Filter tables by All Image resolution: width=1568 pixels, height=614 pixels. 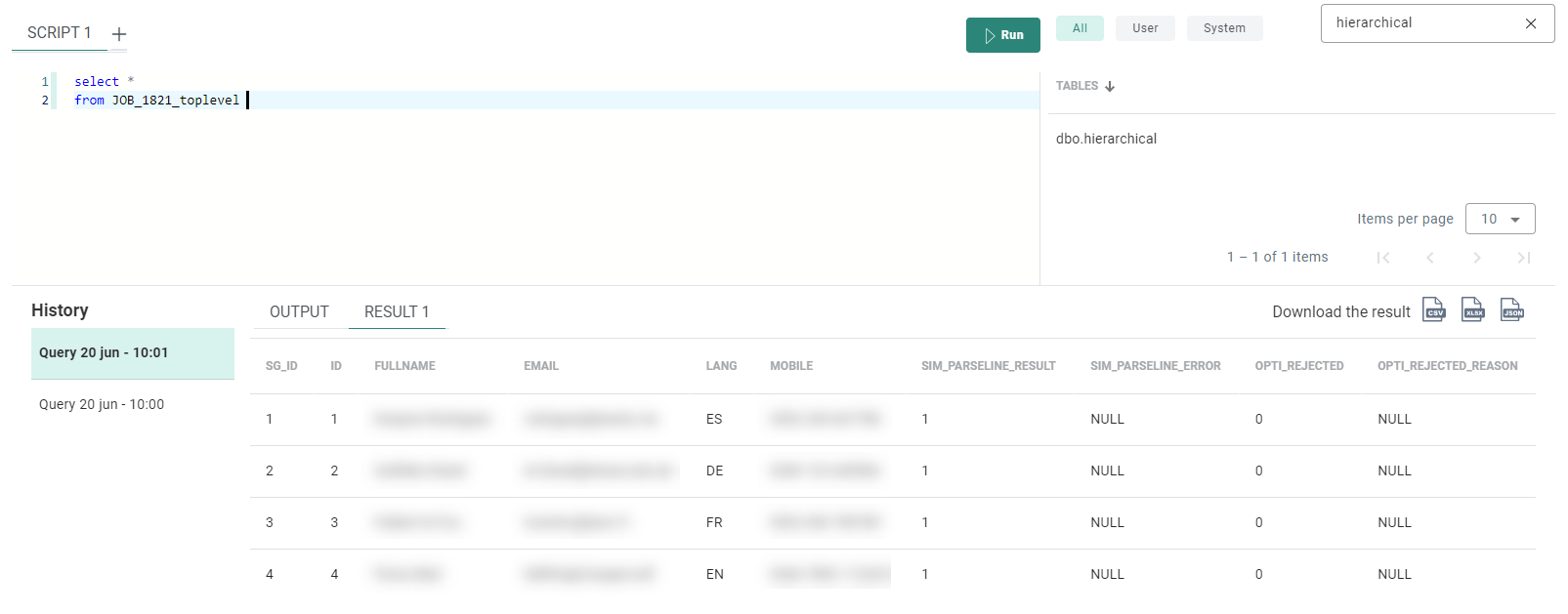[x=1080, y=28]
